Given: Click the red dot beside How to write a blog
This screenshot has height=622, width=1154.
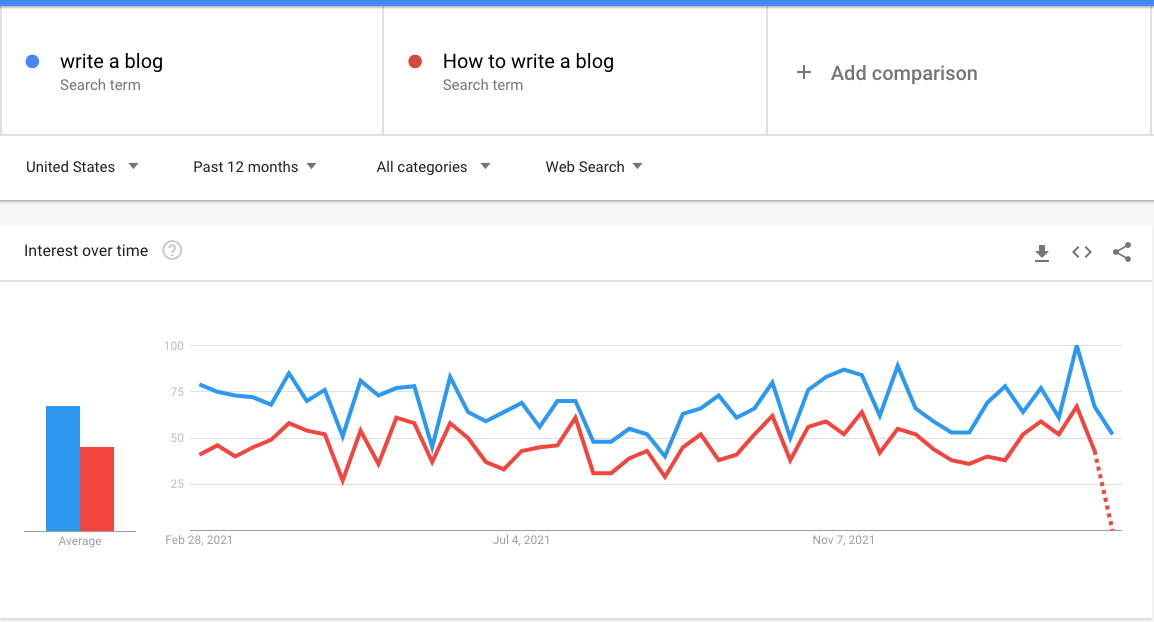Looking at the screenshot, I should point(415,62).
